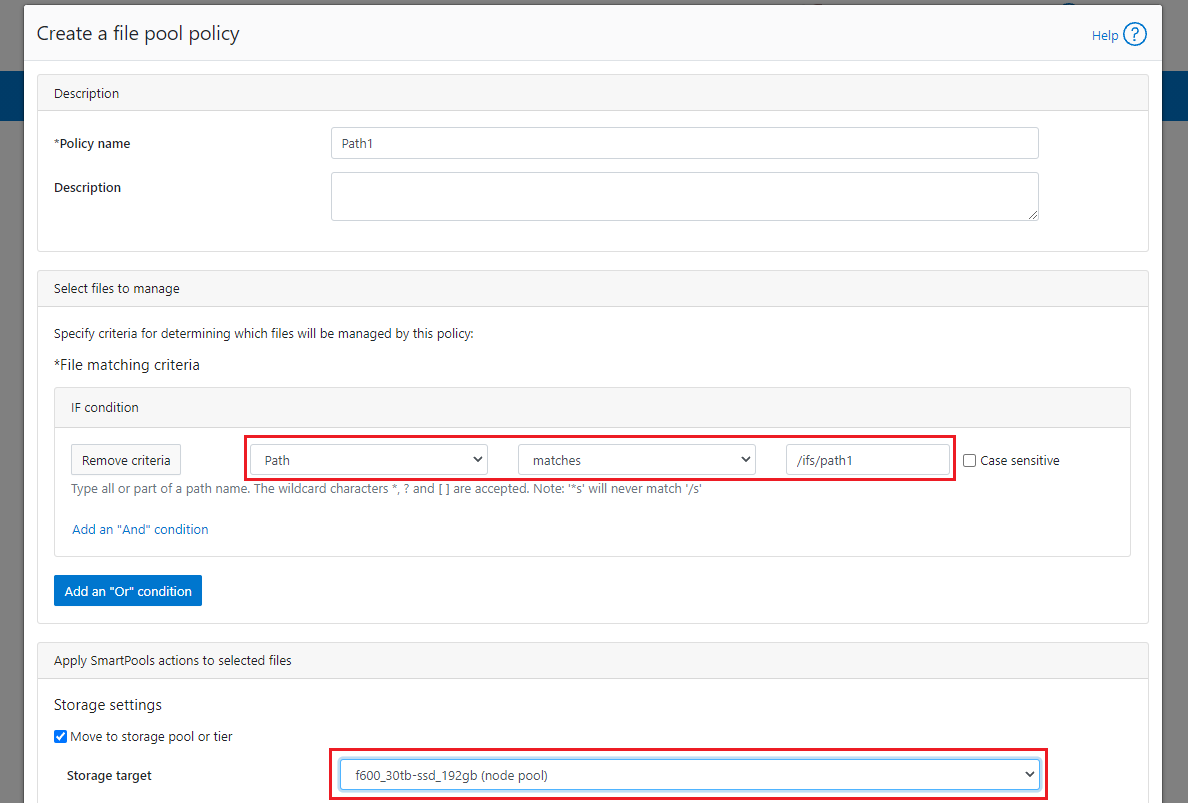Click the resize grip on the Description box
Screen dimensions: 1188x803
click(x=1033, y=216)
